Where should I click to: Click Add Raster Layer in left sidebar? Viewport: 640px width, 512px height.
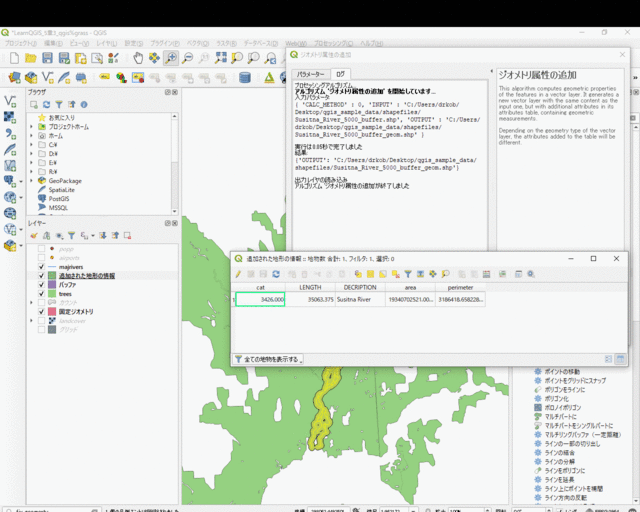[10, 117]
